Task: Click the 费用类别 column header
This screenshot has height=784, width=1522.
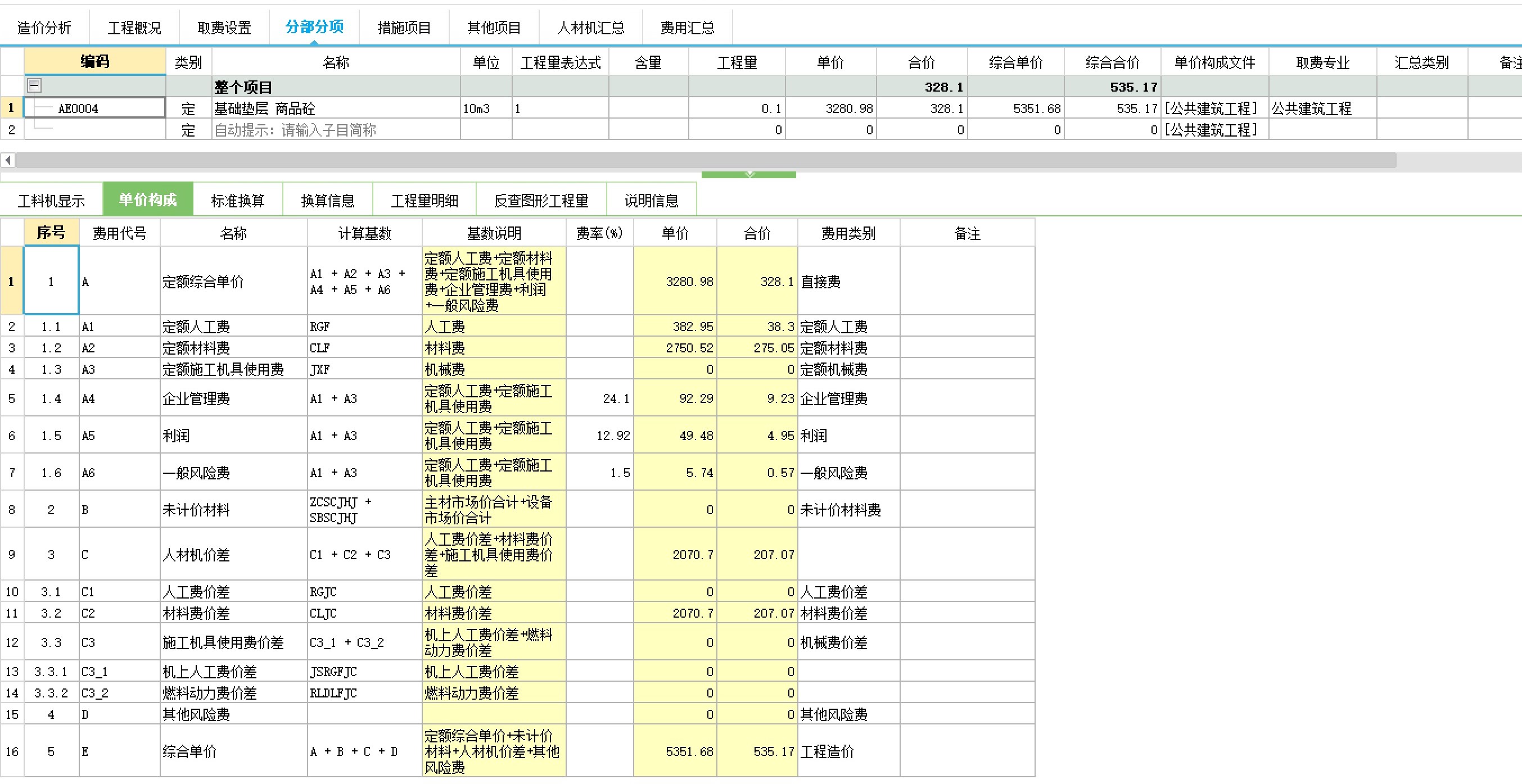Action: pyautogui.click(x=848, y=233)
